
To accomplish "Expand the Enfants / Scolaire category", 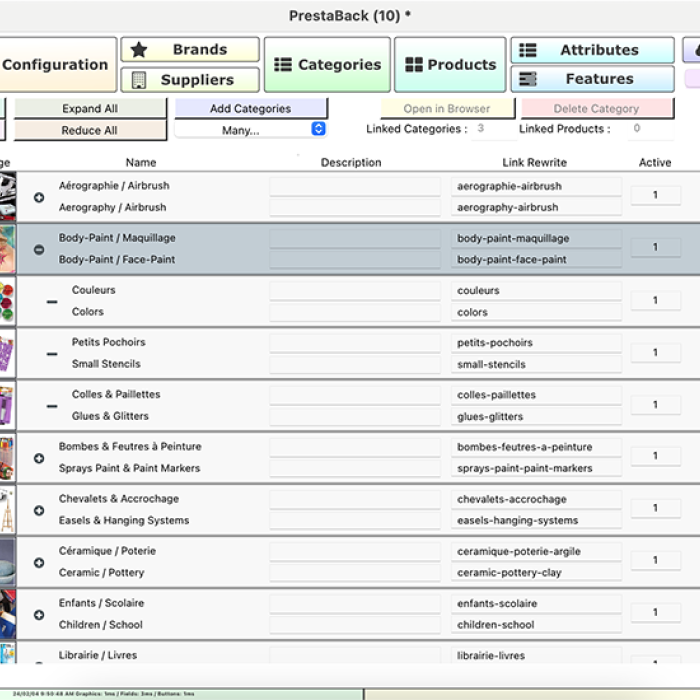I will pyautogui.click(x=39, y=615).
